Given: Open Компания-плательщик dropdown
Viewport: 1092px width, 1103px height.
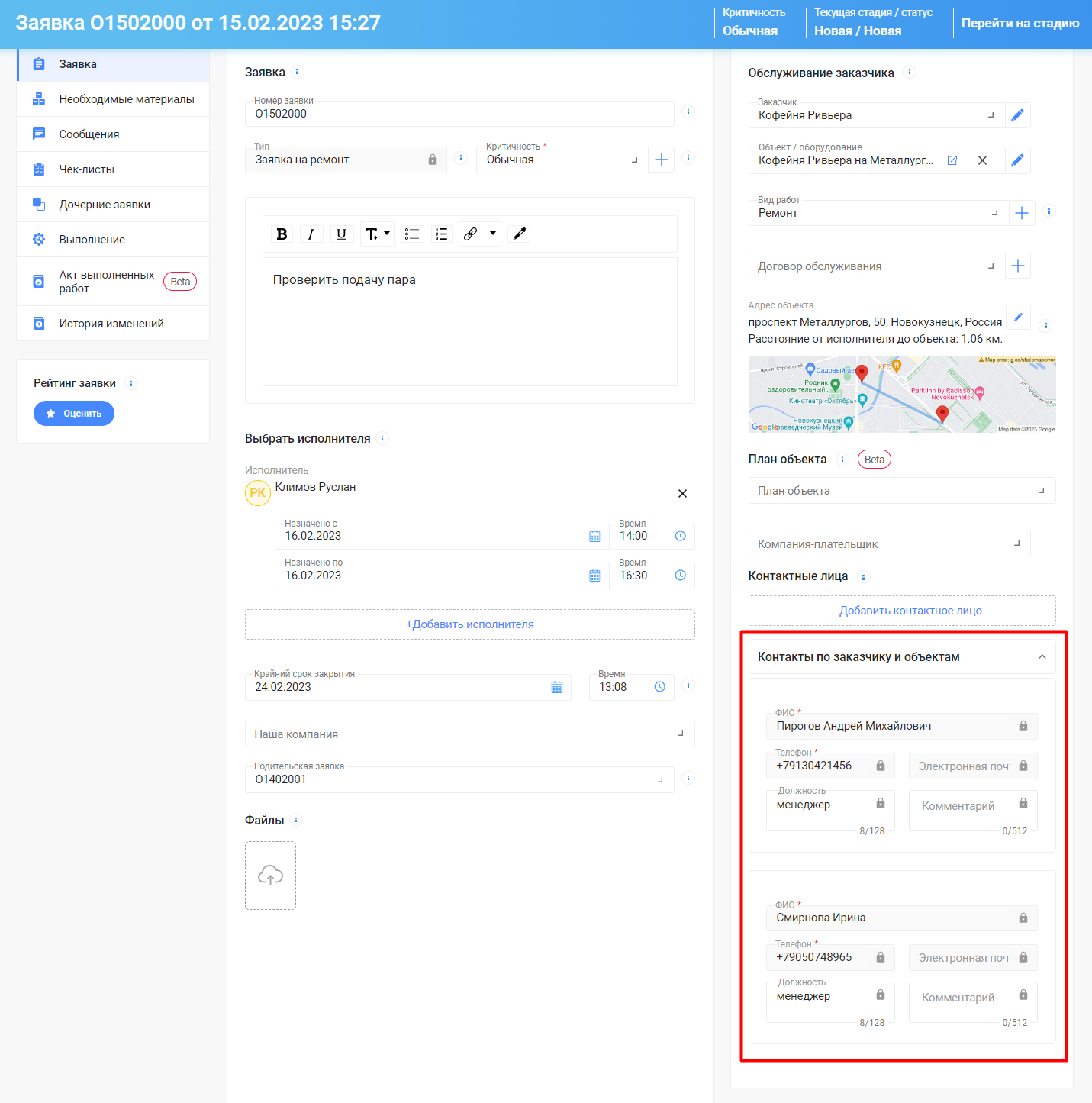Looking at the screenshot, I should [x=889, y=544].
